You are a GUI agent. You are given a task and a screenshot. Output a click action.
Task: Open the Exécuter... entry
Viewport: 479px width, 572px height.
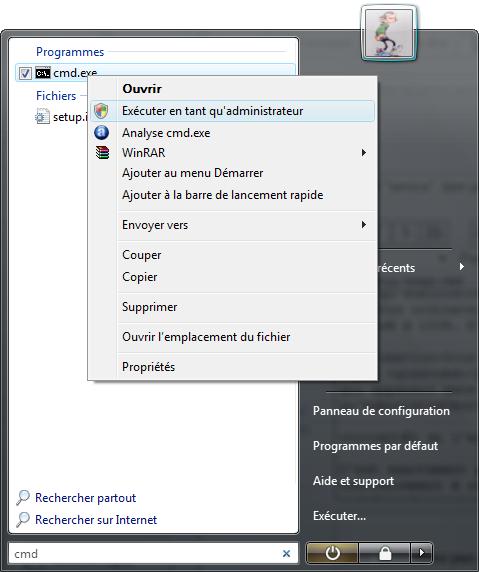339,516
